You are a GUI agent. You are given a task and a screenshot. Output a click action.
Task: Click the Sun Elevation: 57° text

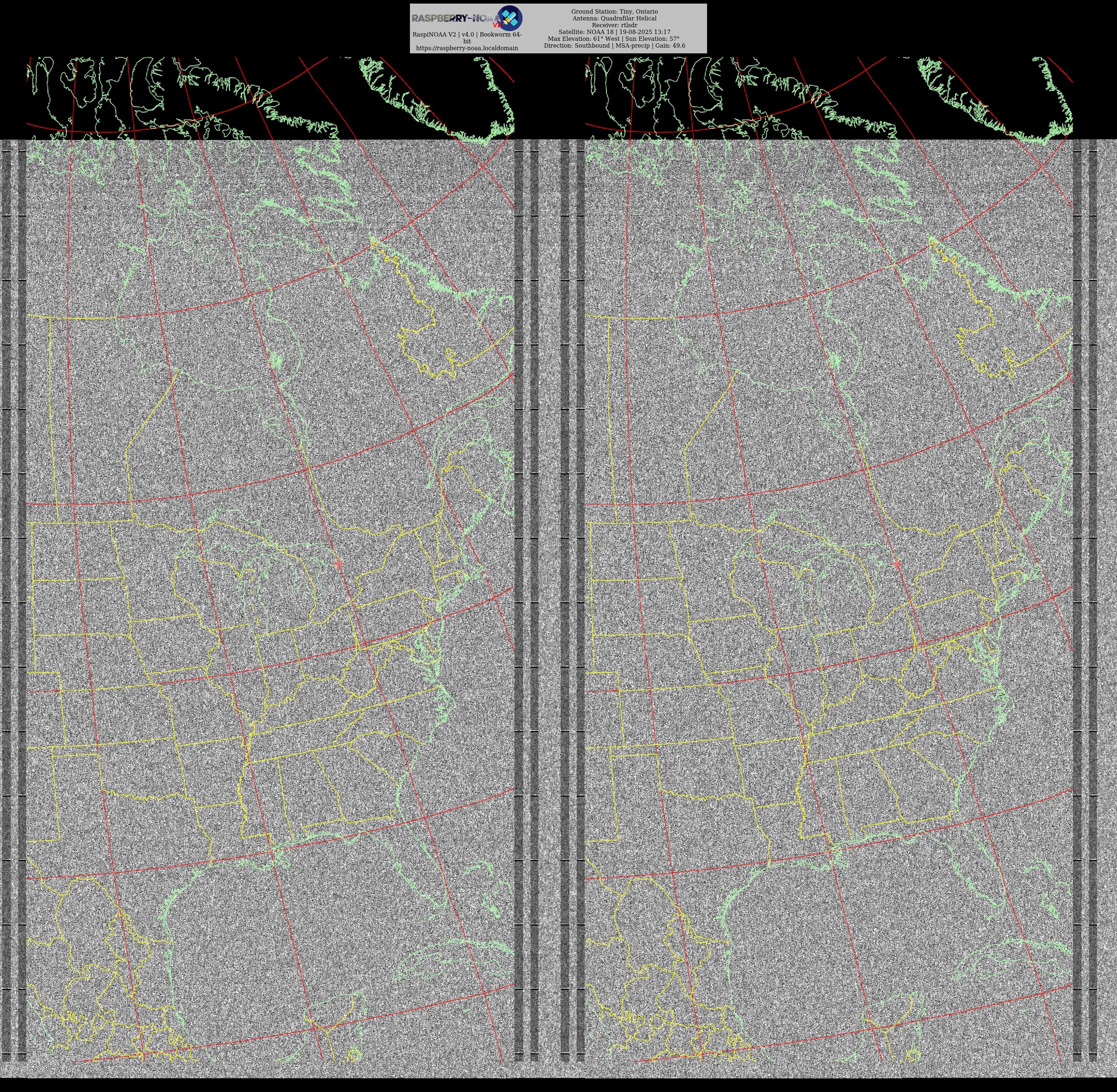point(653,39)
